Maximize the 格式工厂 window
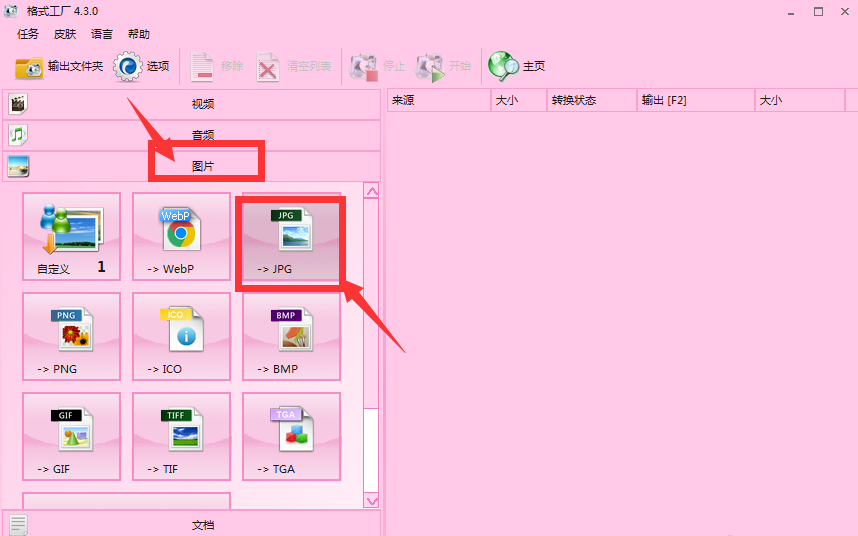This screenshot has height=536, width=858. (x=818, y=11)
